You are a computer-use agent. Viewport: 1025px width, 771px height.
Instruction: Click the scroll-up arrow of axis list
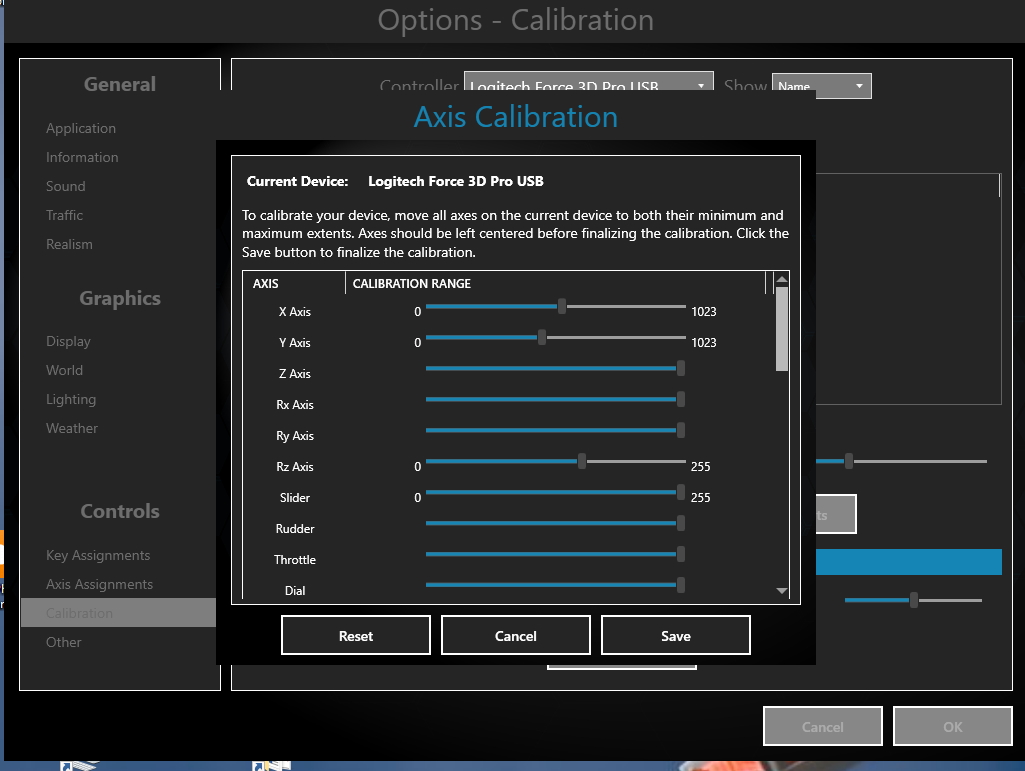point(781,279)
